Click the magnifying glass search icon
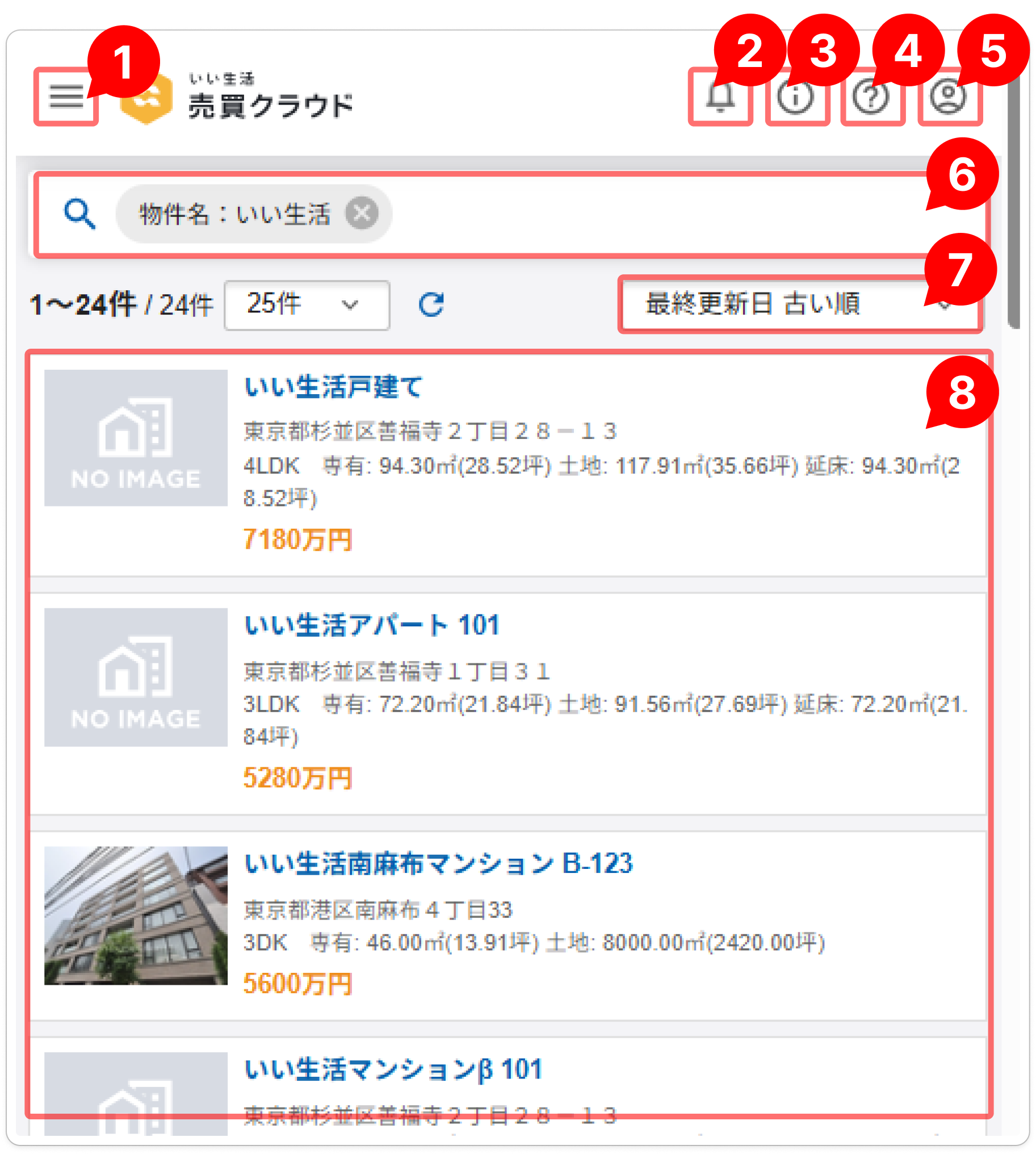This screenshot has height=1154, width=1036. point(79,214)
